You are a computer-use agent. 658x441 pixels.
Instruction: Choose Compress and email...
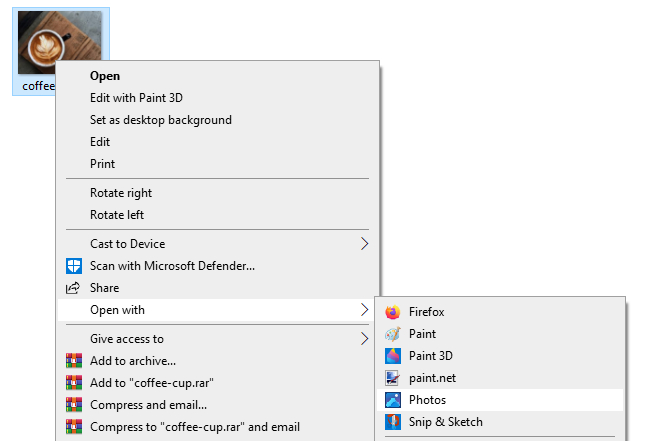217,405
